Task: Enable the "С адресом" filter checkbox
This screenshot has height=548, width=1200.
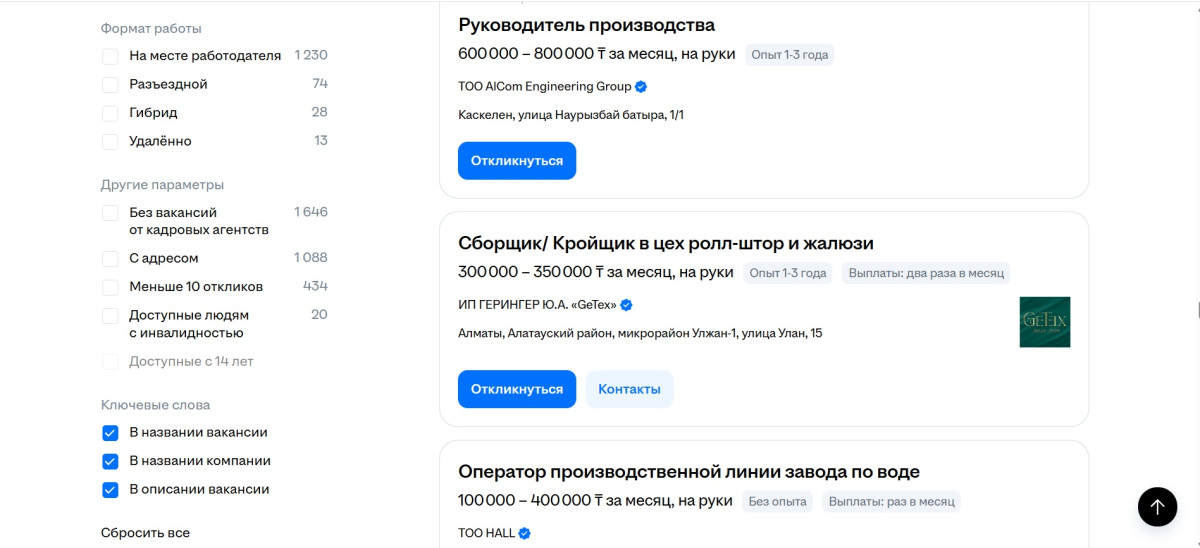Action: [110, 259]
